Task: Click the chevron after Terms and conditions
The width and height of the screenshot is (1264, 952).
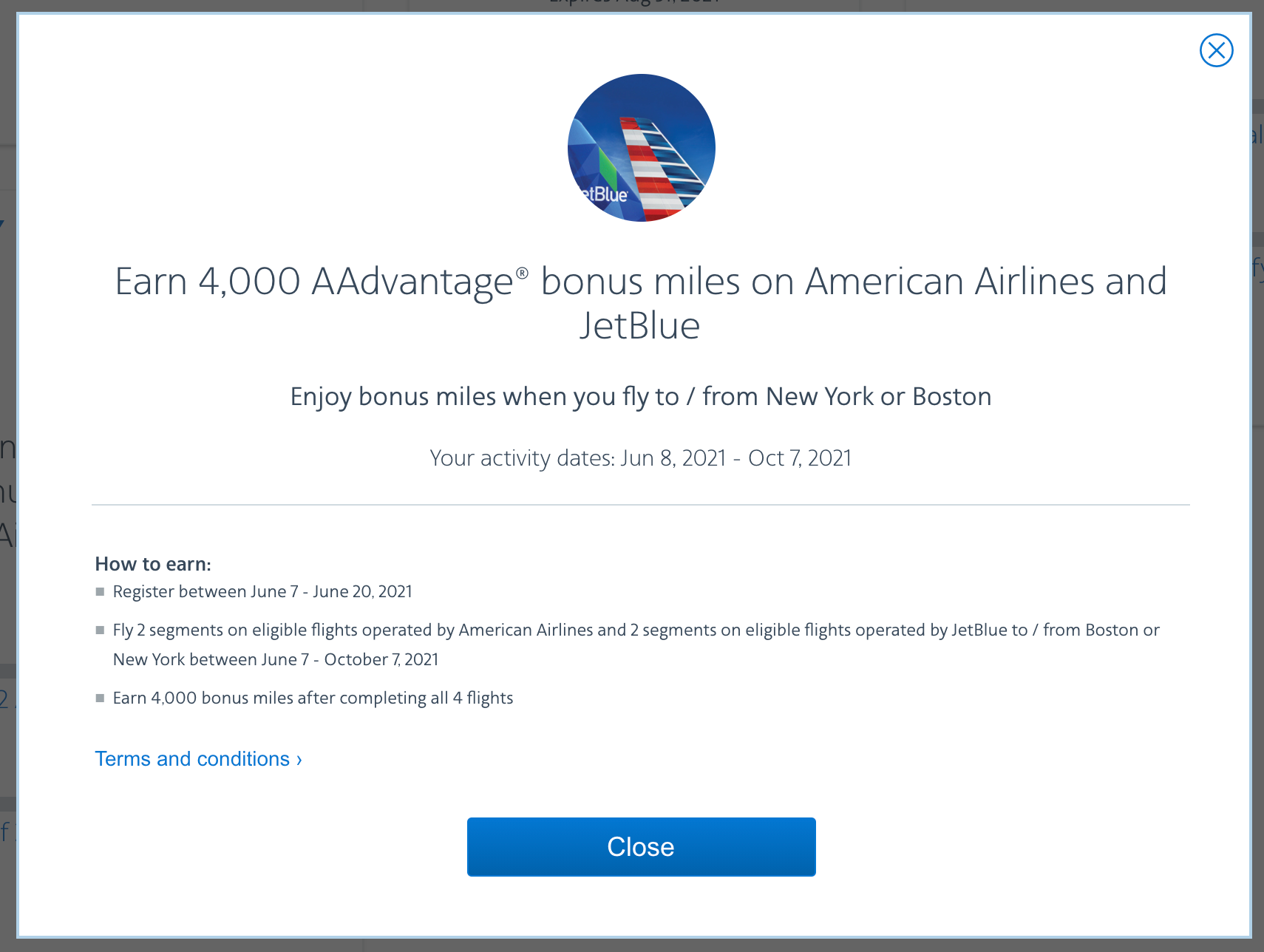Action: [298, 758]
